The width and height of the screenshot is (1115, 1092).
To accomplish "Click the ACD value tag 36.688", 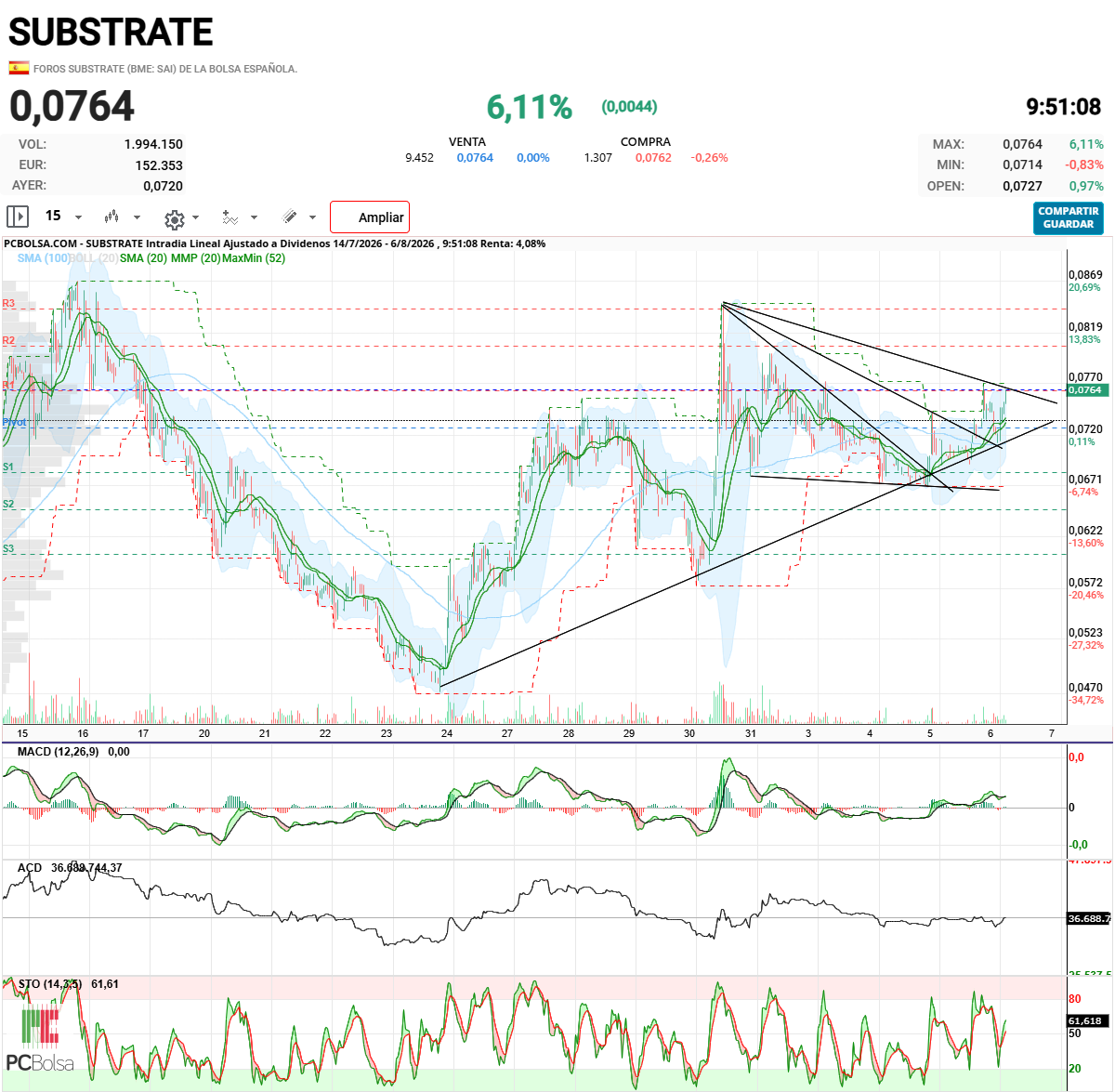I will [1088, 918].
